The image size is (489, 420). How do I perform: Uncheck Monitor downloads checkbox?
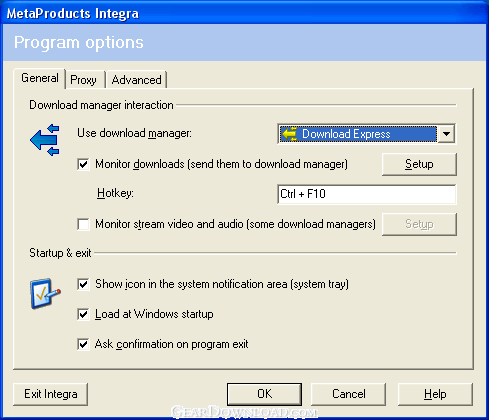click(x=83, y=164)
